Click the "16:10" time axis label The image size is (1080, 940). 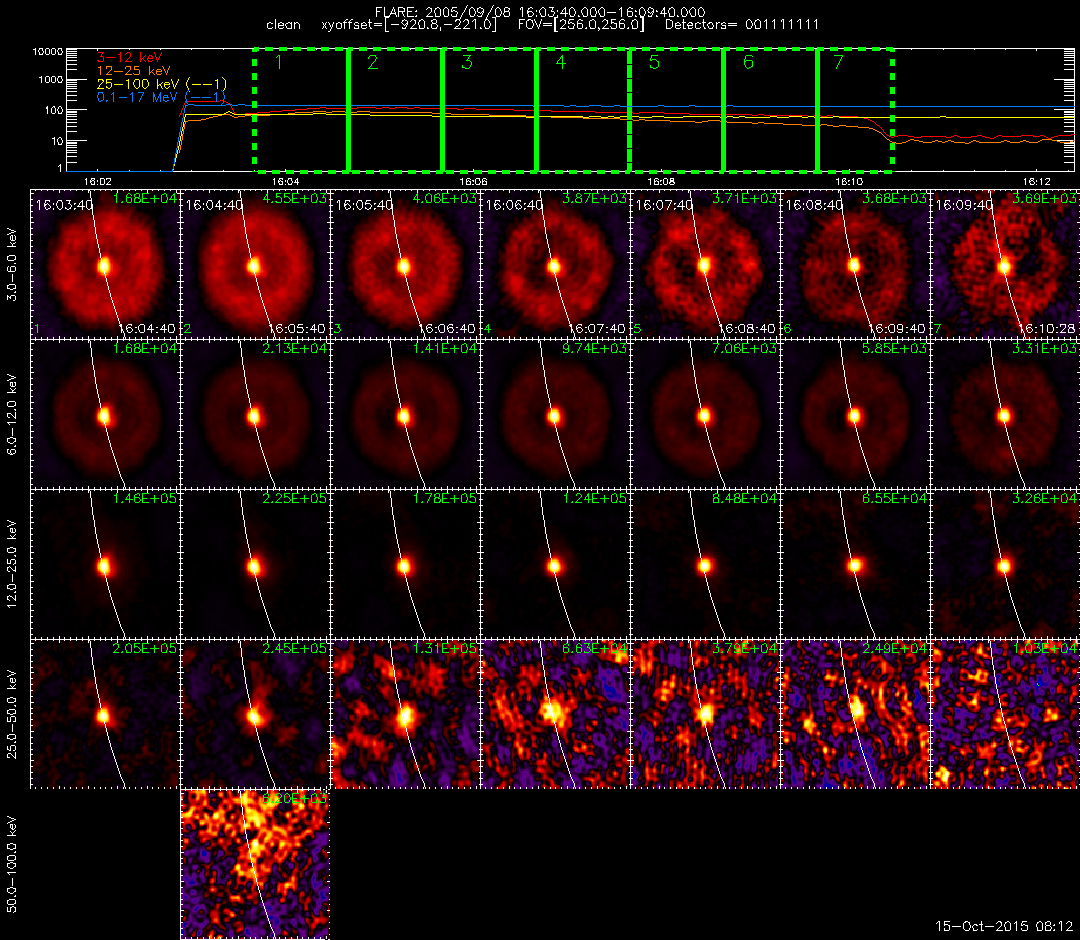849,181
